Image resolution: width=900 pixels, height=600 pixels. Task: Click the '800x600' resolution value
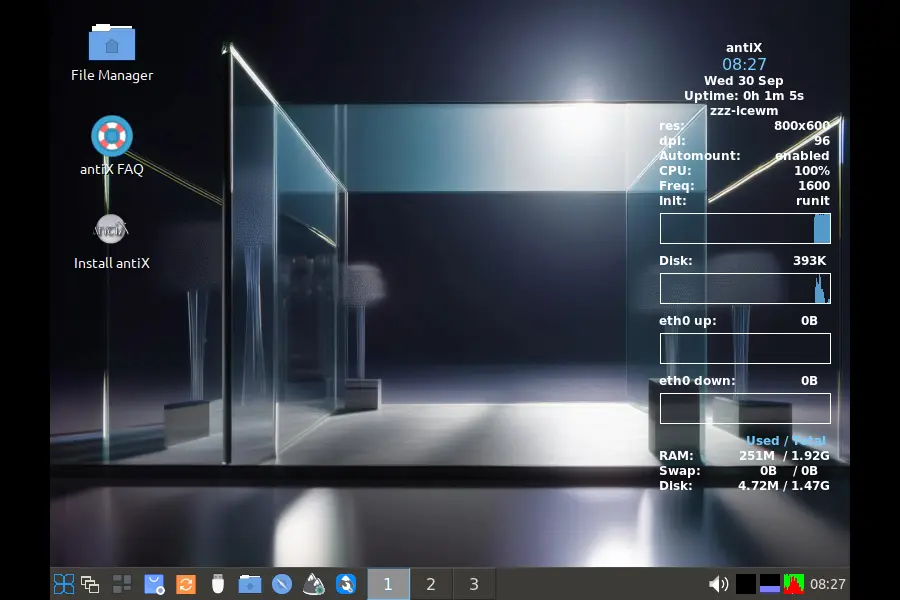click(802, 125)
